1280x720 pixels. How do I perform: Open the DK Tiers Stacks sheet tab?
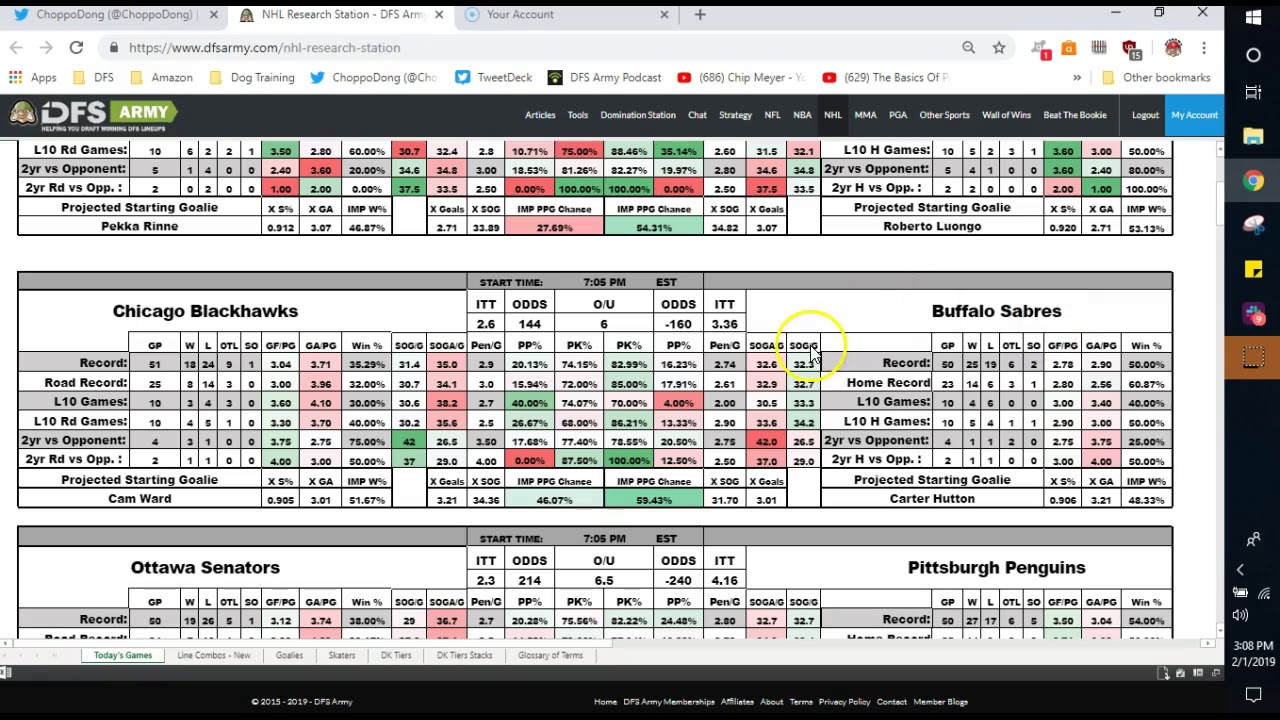464,655
